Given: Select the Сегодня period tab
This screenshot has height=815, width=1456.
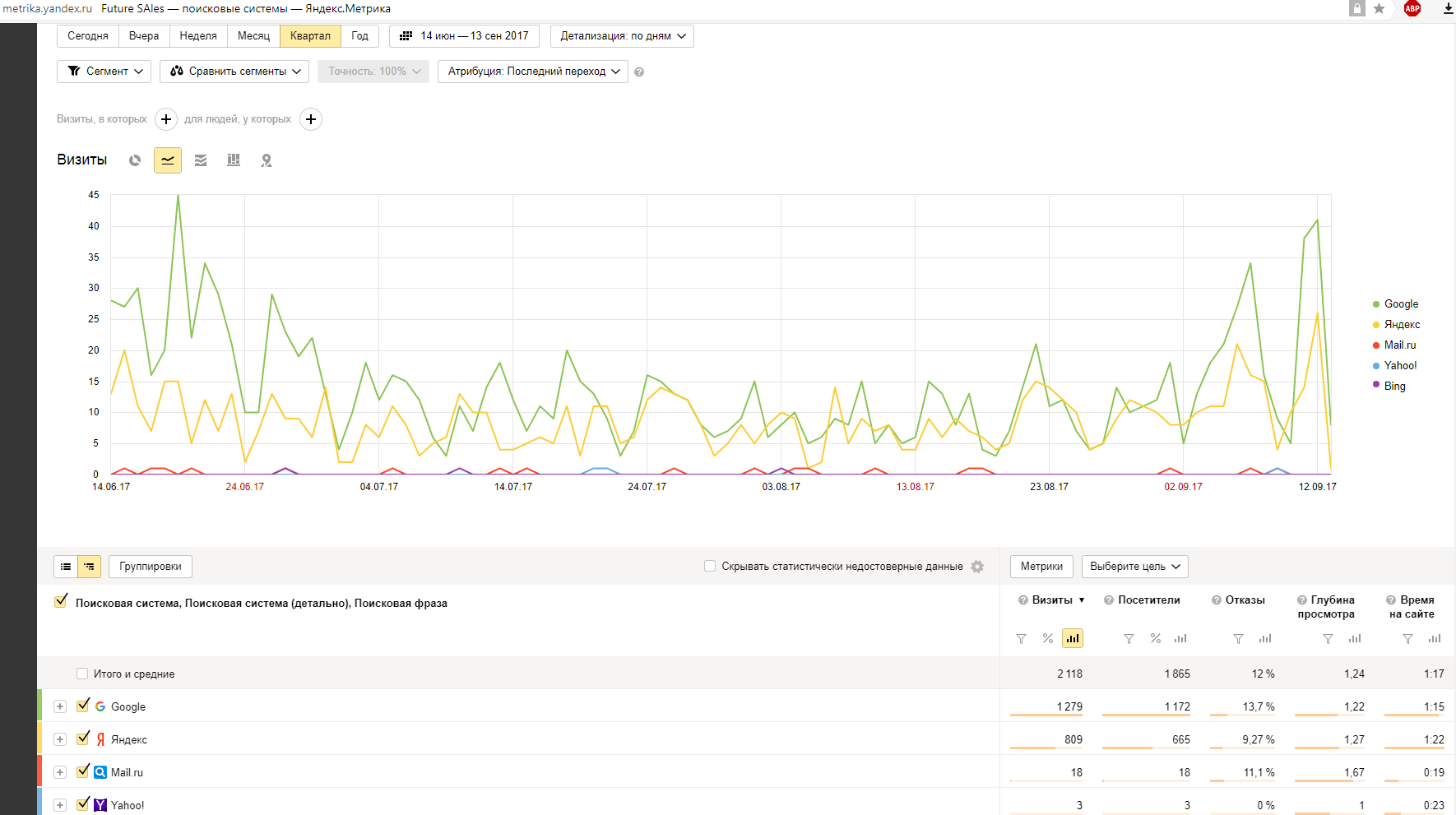Looking at the screenshot, I should point(88,36).
